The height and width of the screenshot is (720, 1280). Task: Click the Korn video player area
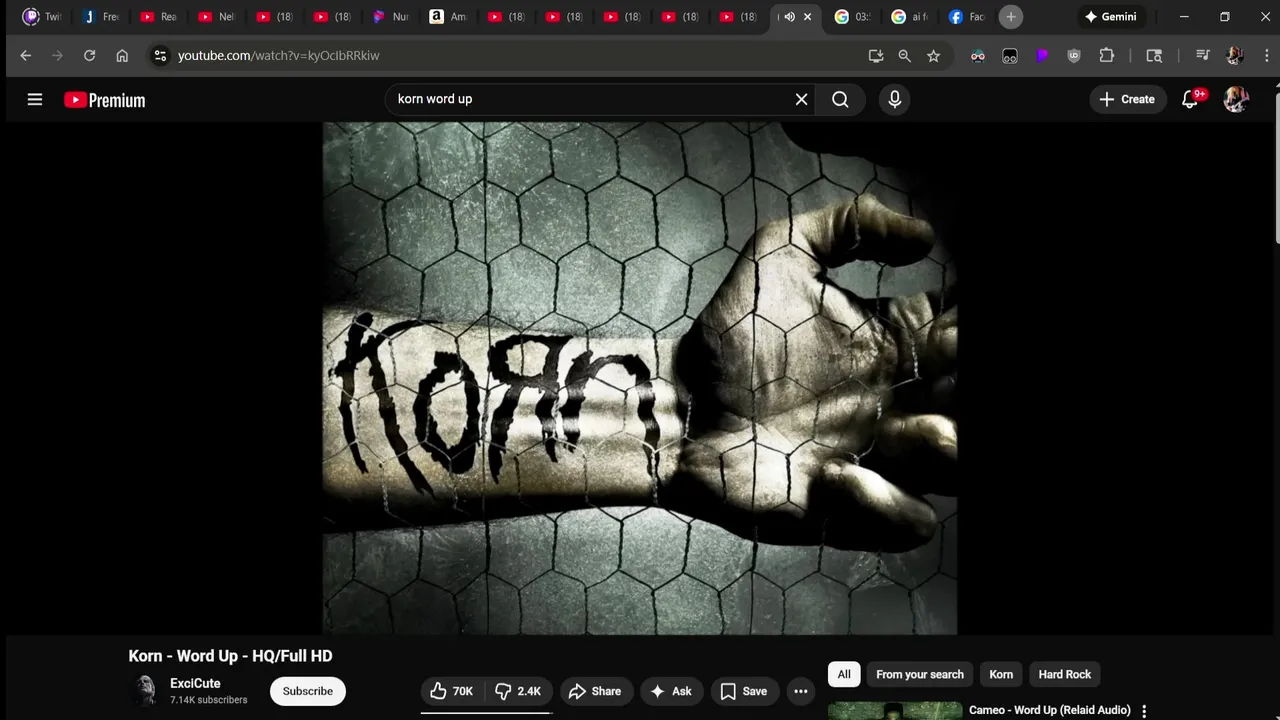tap(640, 378)
